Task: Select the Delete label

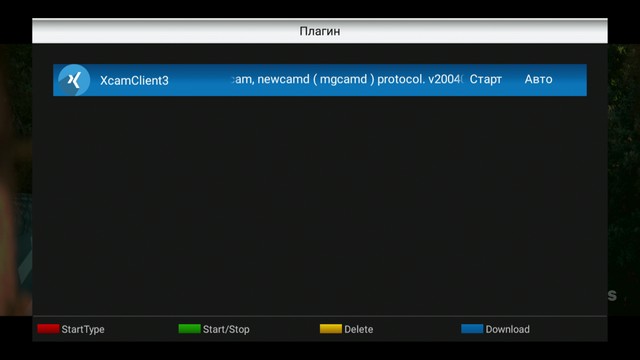Action: click(x=358, y=329)
